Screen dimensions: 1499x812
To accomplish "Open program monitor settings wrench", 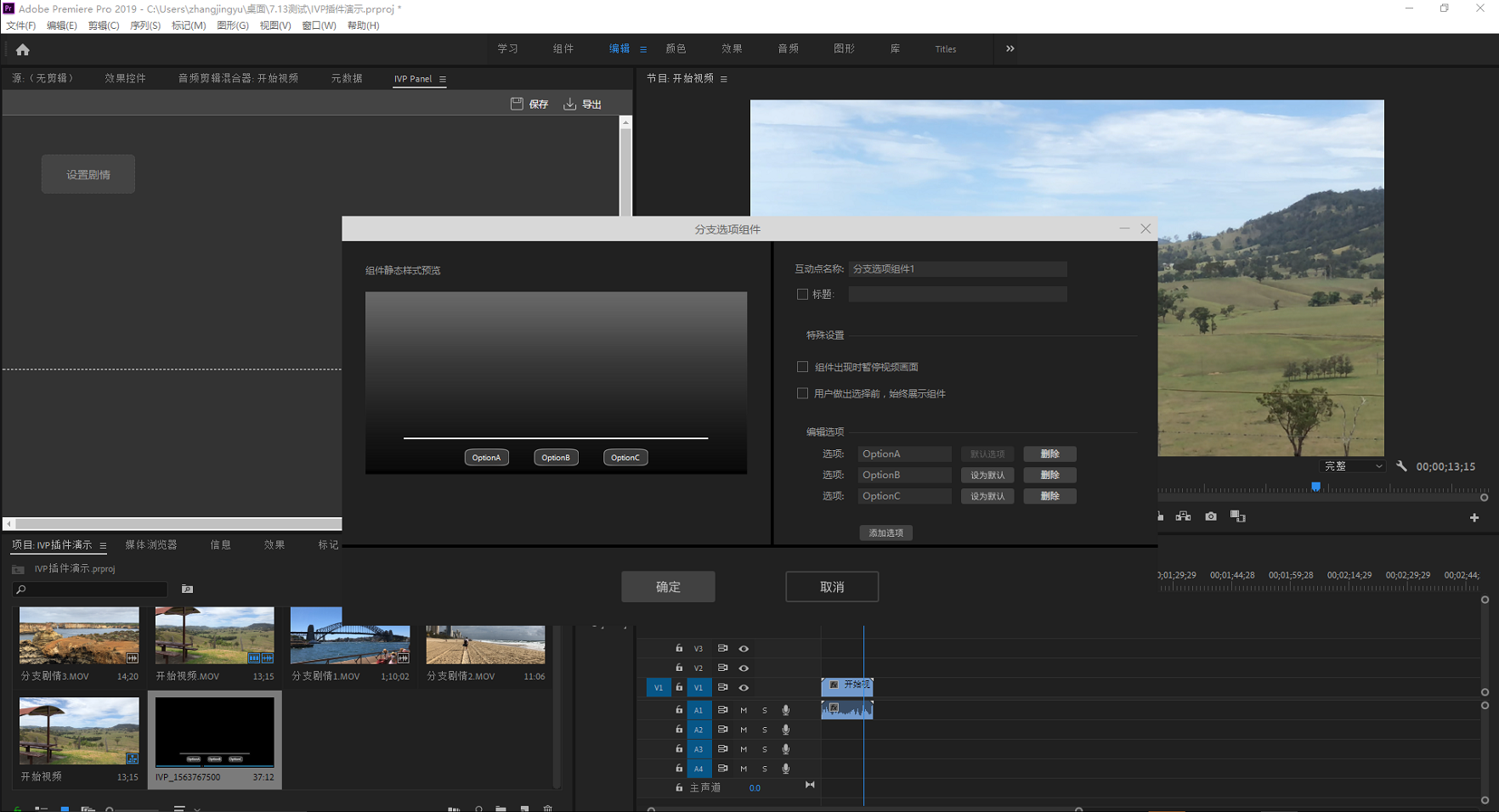I will [1401, 466].
